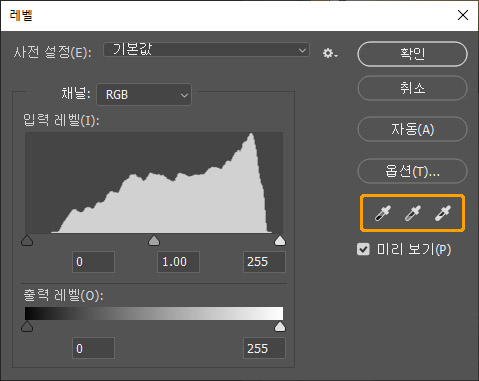
Task: Click the input highlight field 255
Action: coord(264,262)
